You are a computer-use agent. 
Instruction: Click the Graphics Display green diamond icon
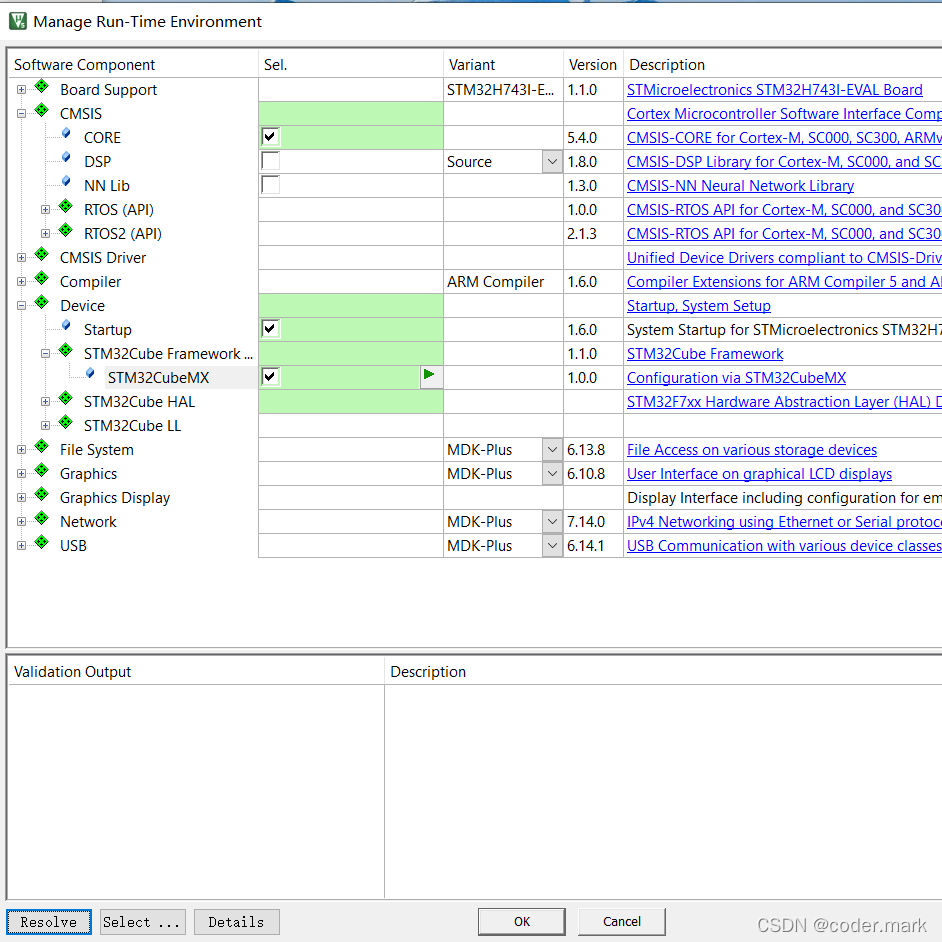pos(41,495)
